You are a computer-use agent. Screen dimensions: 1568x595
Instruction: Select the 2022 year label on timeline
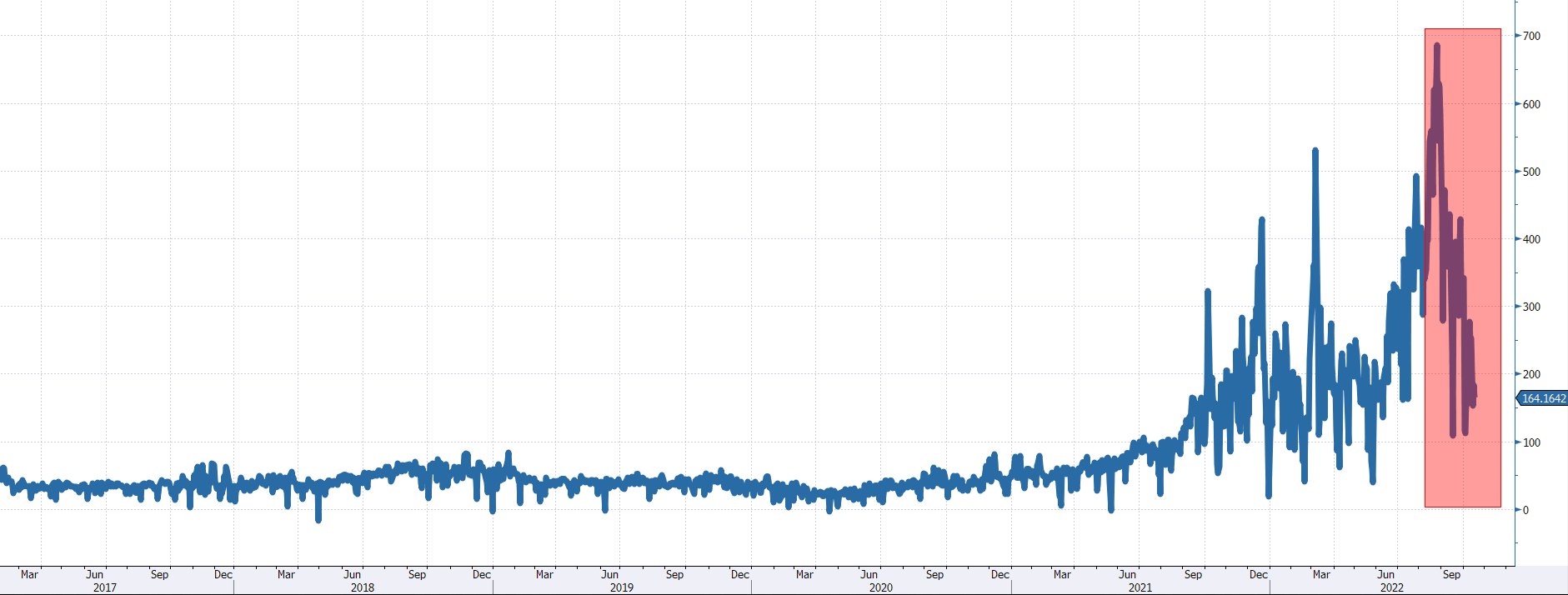pos(1392,587)
